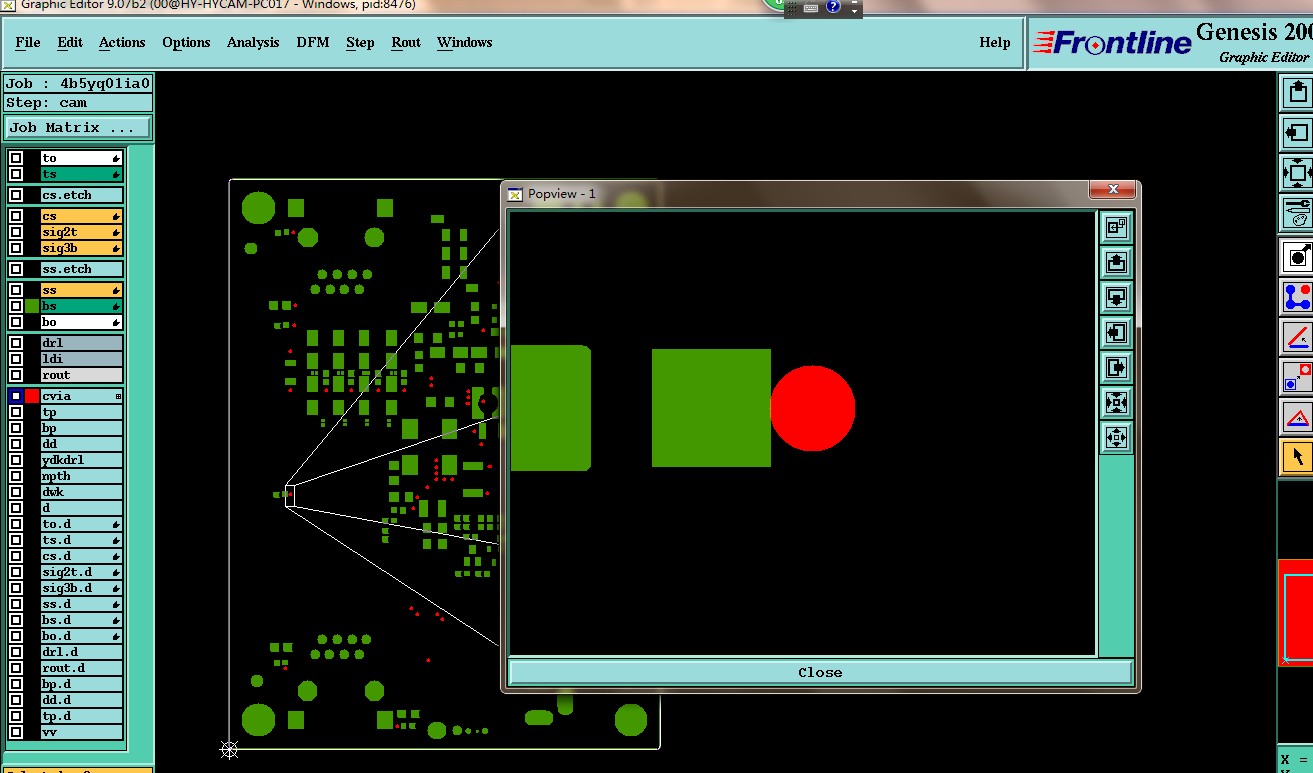This screenshot has height=773, width=1313.
Task: Select the add feature pad tool
Action: [1298, 256]
